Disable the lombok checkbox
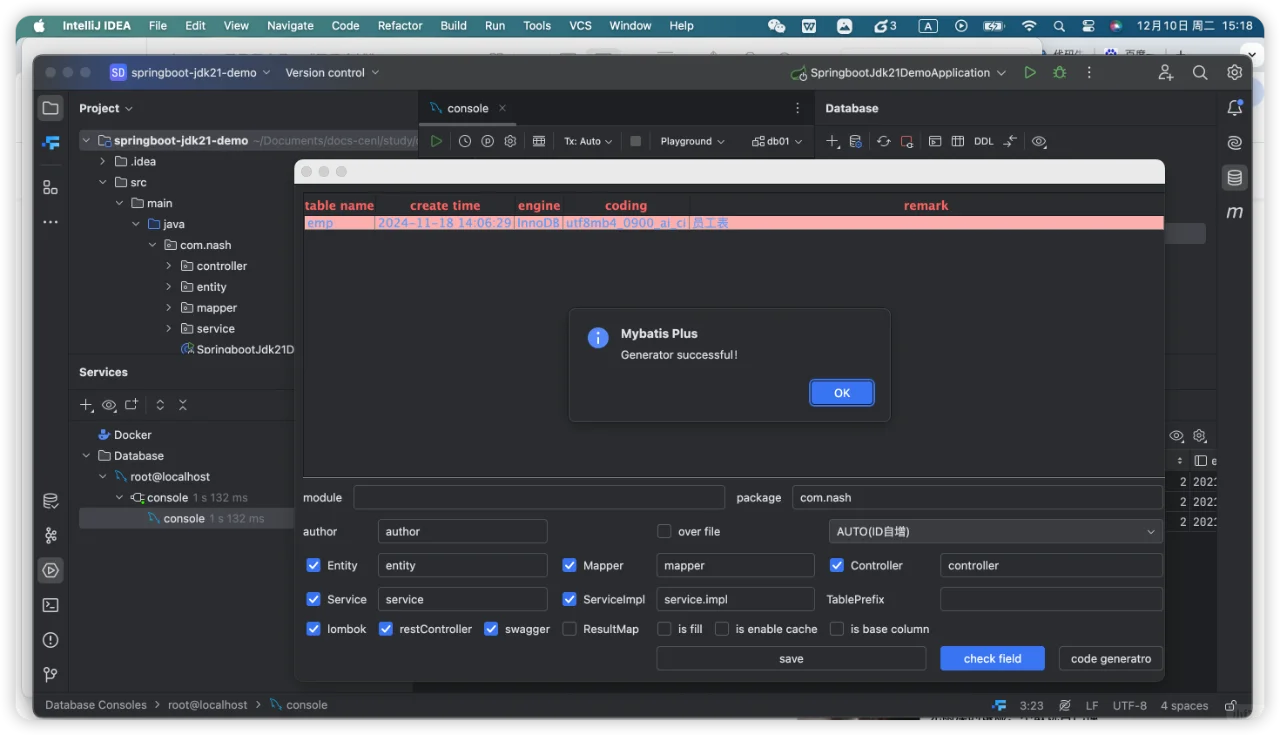 click(314, 630)
